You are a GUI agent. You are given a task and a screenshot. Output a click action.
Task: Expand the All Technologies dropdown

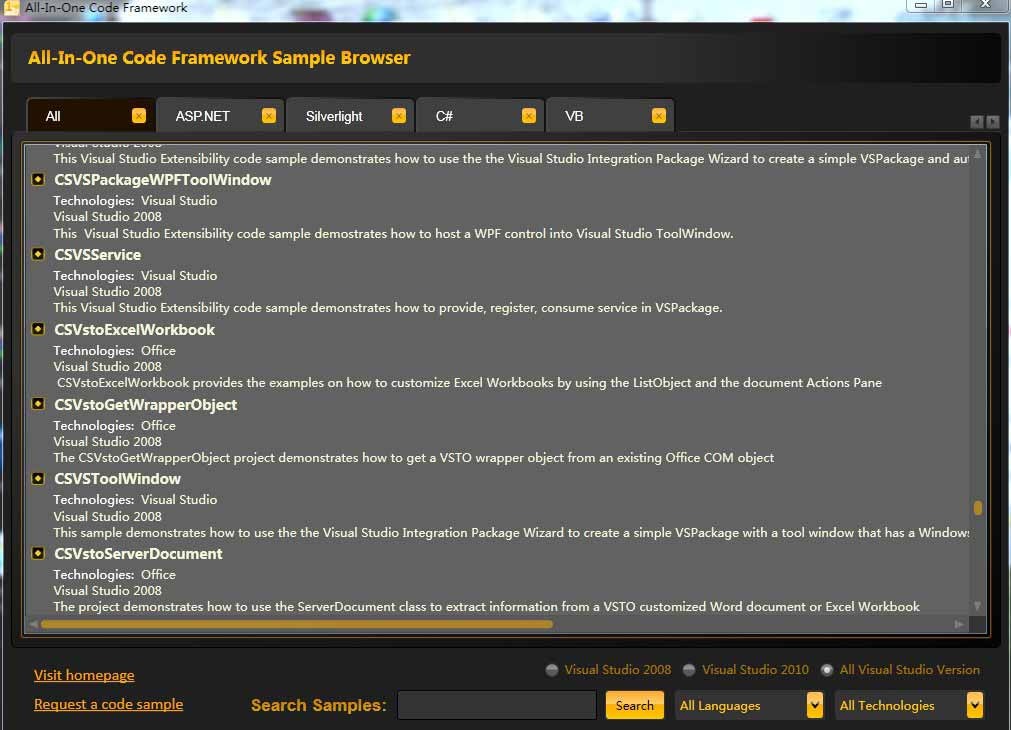(909, 705)
